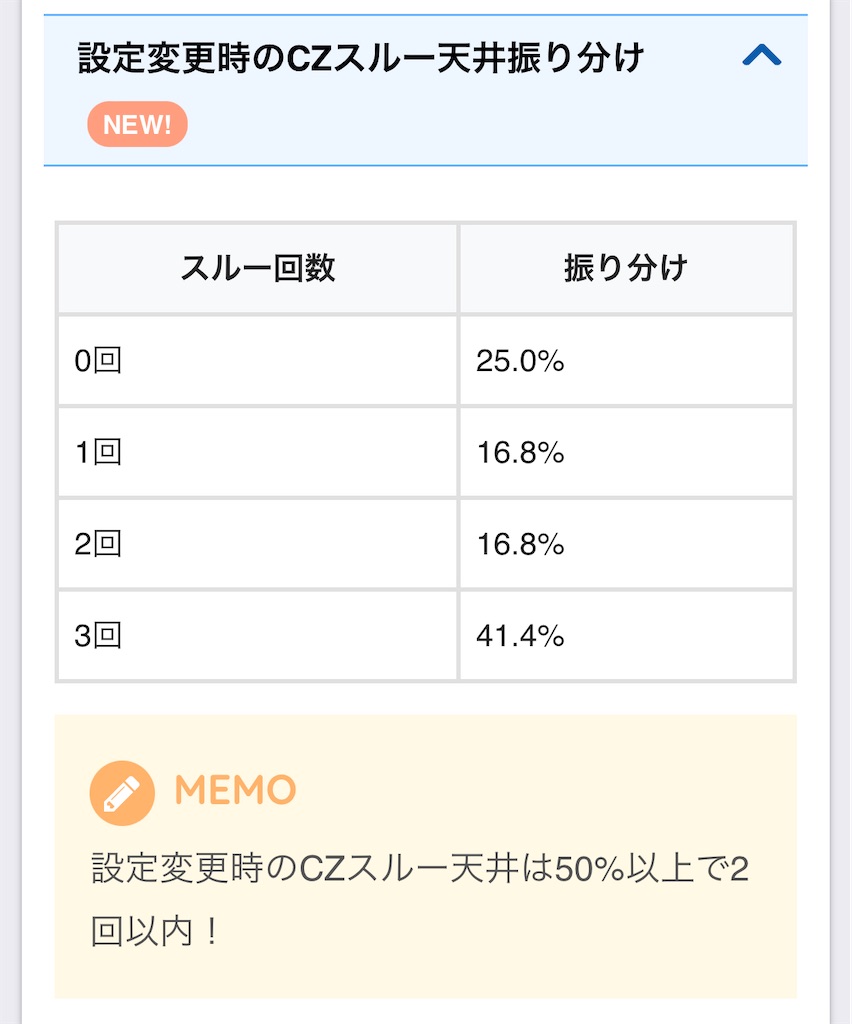
Task: Click the 0回 row label
Action: (x=98, y=360)
